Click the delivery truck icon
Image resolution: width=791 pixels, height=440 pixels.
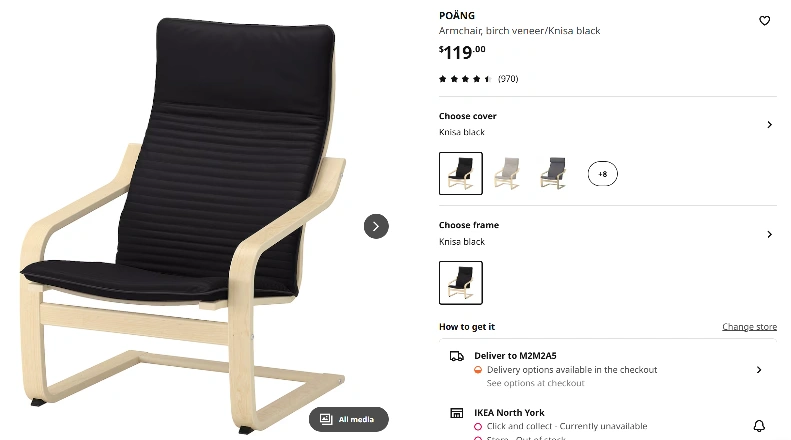tap(457, 356)
